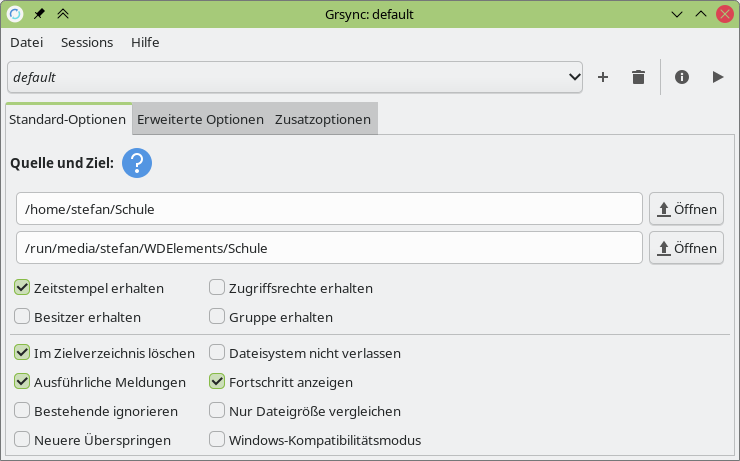This screenshot has height=461, width=740.
Task: Click the add session plus icon
Action: coord(603,77)
